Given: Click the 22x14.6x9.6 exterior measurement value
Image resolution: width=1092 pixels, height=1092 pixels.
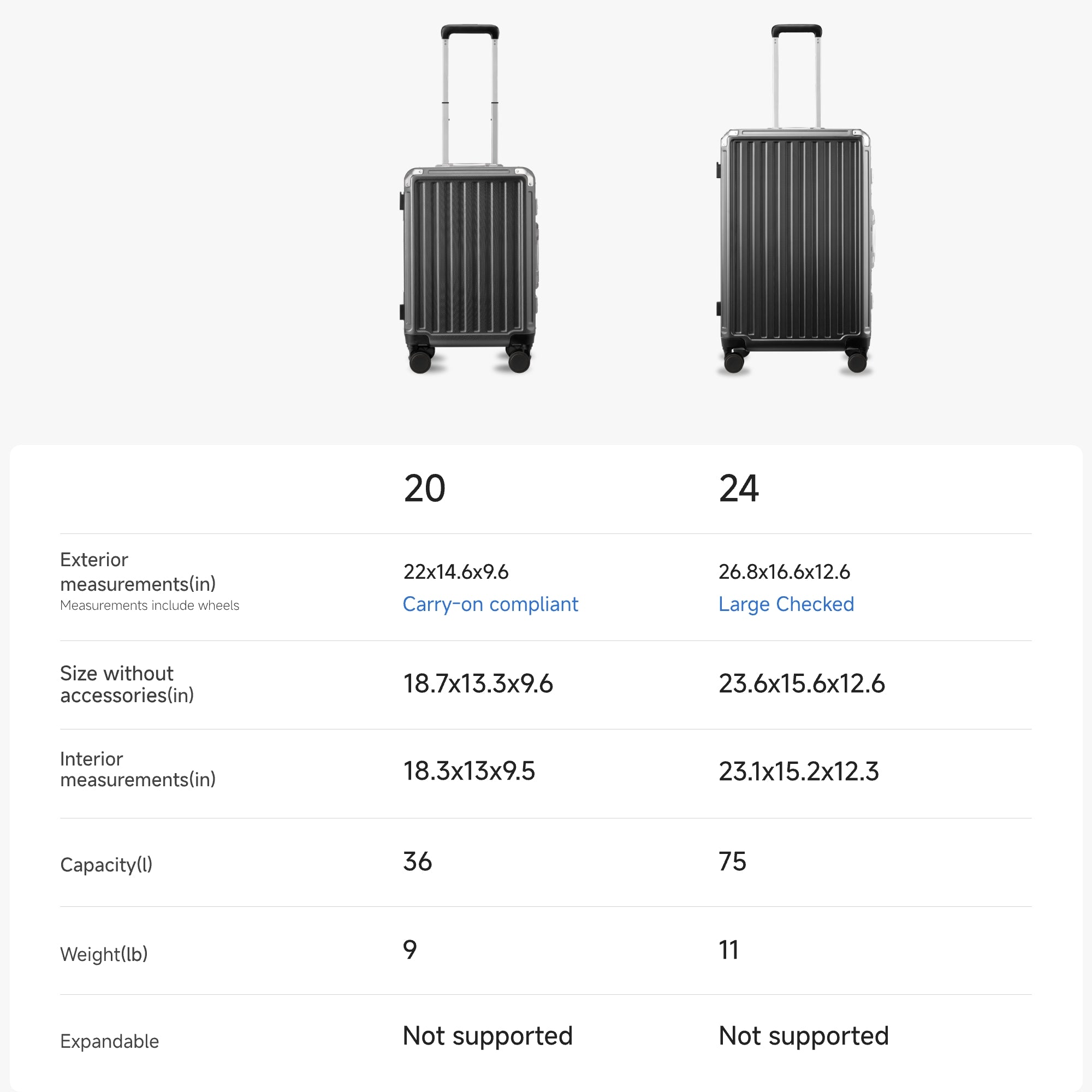Looking at the screenshot, I should (455, 572).
